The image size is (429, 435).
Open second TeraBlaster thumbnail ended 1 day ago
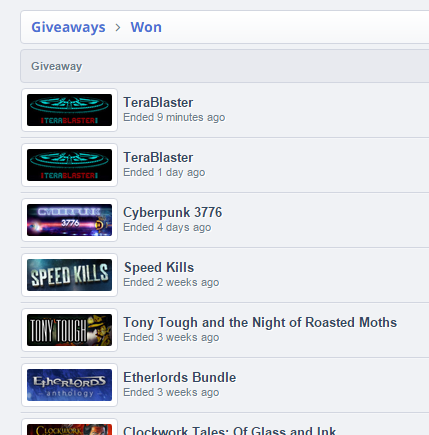[x=69, y=165]
